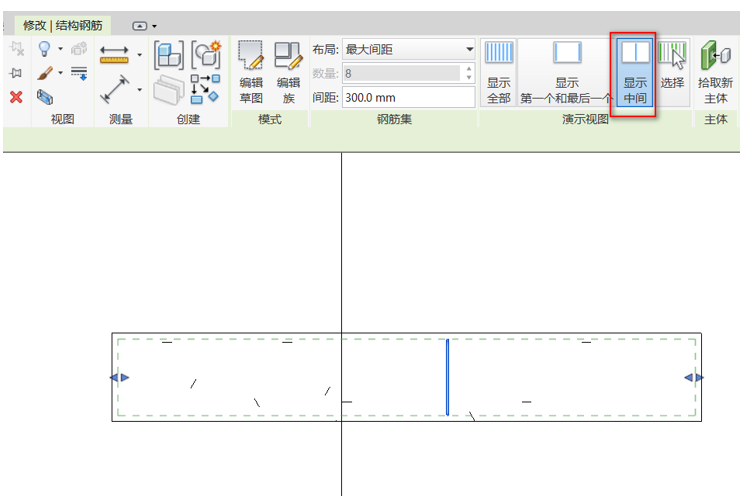Image resolution: width=747 pixels, height=496 pixels.
Task: Click 选择 select bars button
Action: (x=672, y=72)
